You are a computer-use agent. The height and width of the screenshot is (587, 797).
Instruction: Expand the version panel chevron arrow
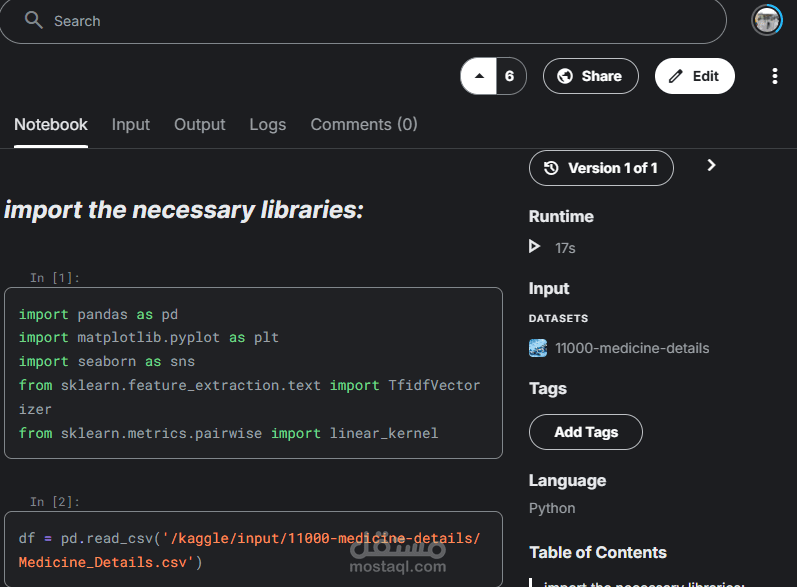pyautogui.click(x=711, y=165)
